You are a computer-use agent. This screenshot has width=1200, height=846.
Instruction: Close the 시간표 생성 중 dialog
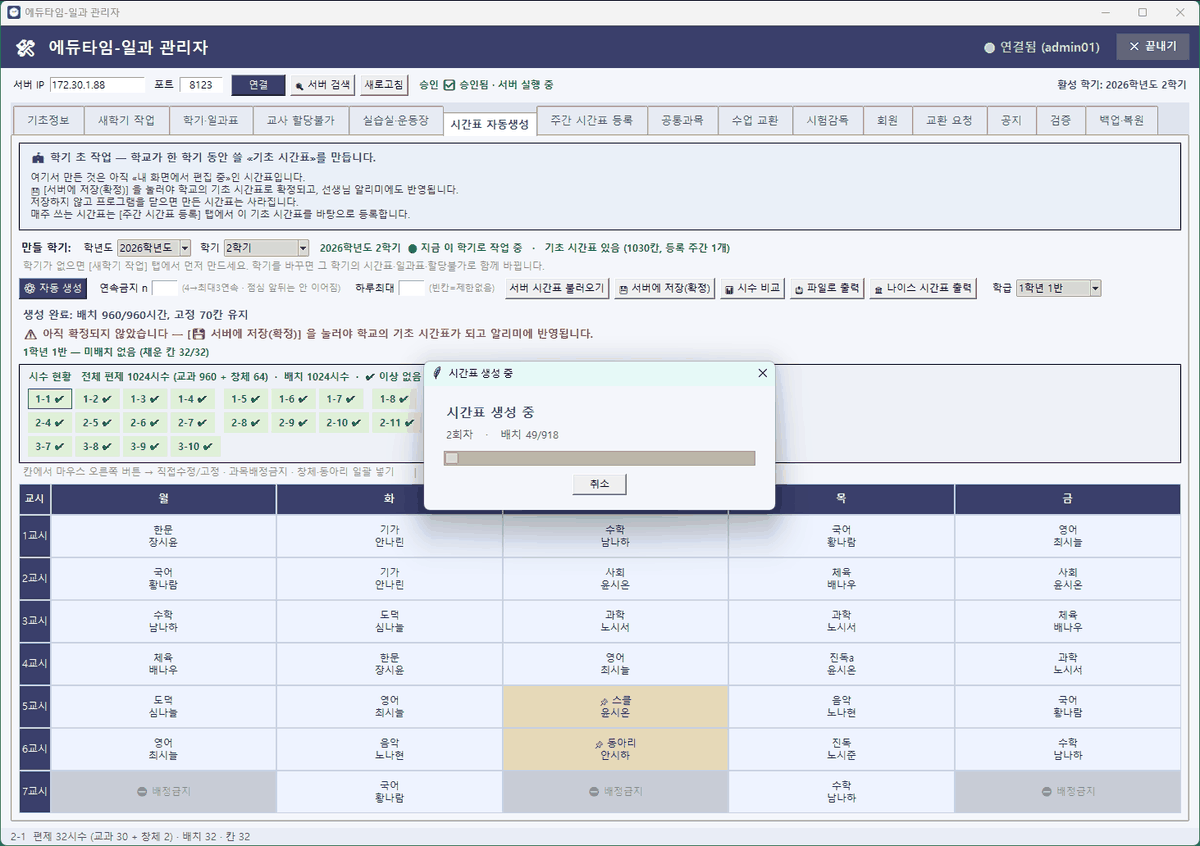pyautogui.click(x=762, y=373)
